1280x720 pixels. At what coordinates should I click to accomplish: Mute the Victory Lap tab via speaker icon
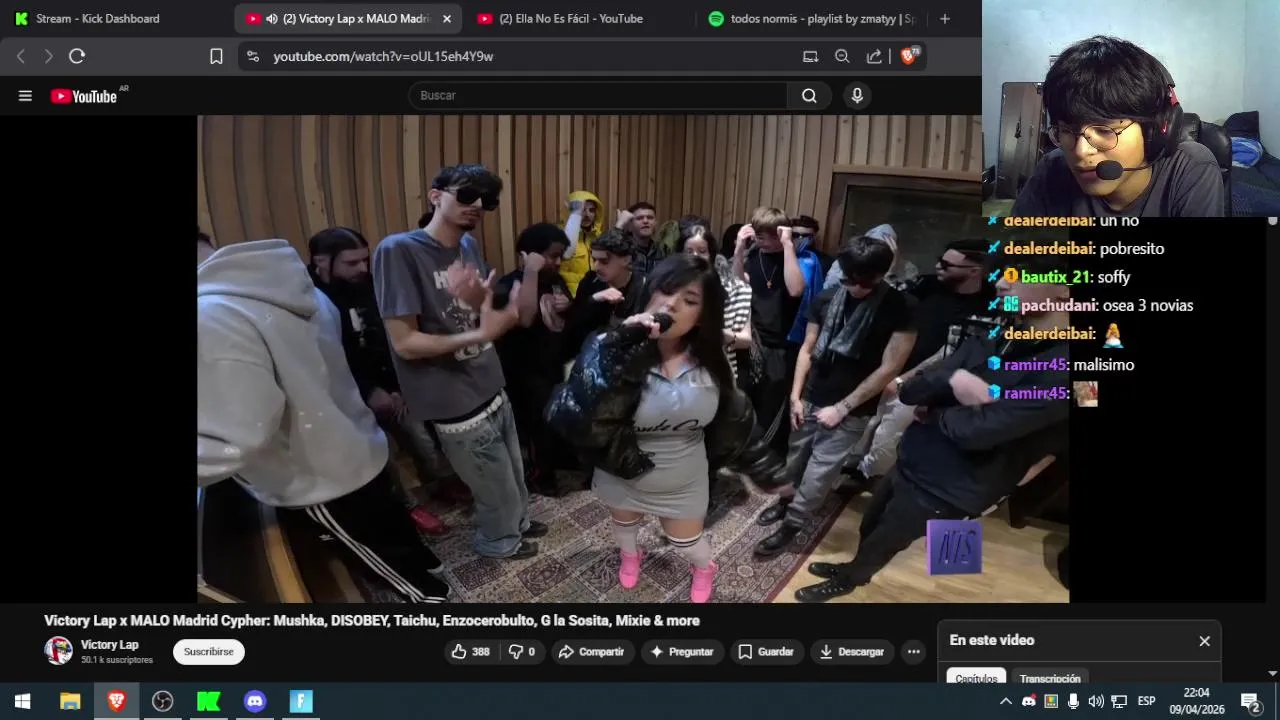tap(272, 18)
